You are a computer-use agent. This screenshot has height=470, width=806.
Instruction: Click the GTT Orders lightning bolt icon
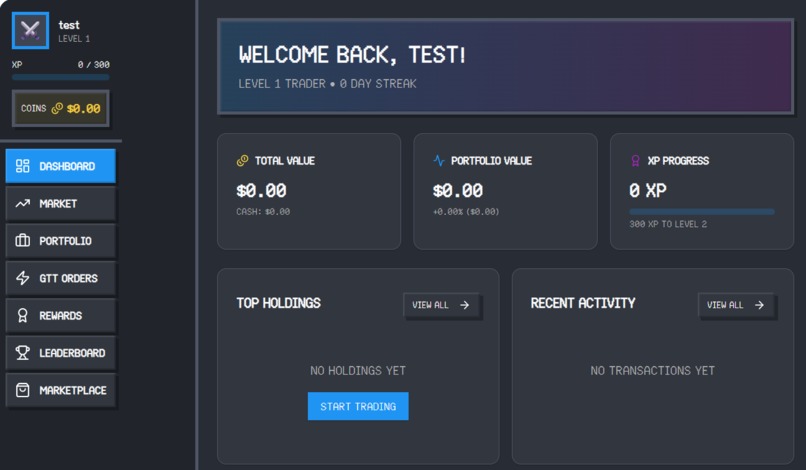[x=23, y=278]
